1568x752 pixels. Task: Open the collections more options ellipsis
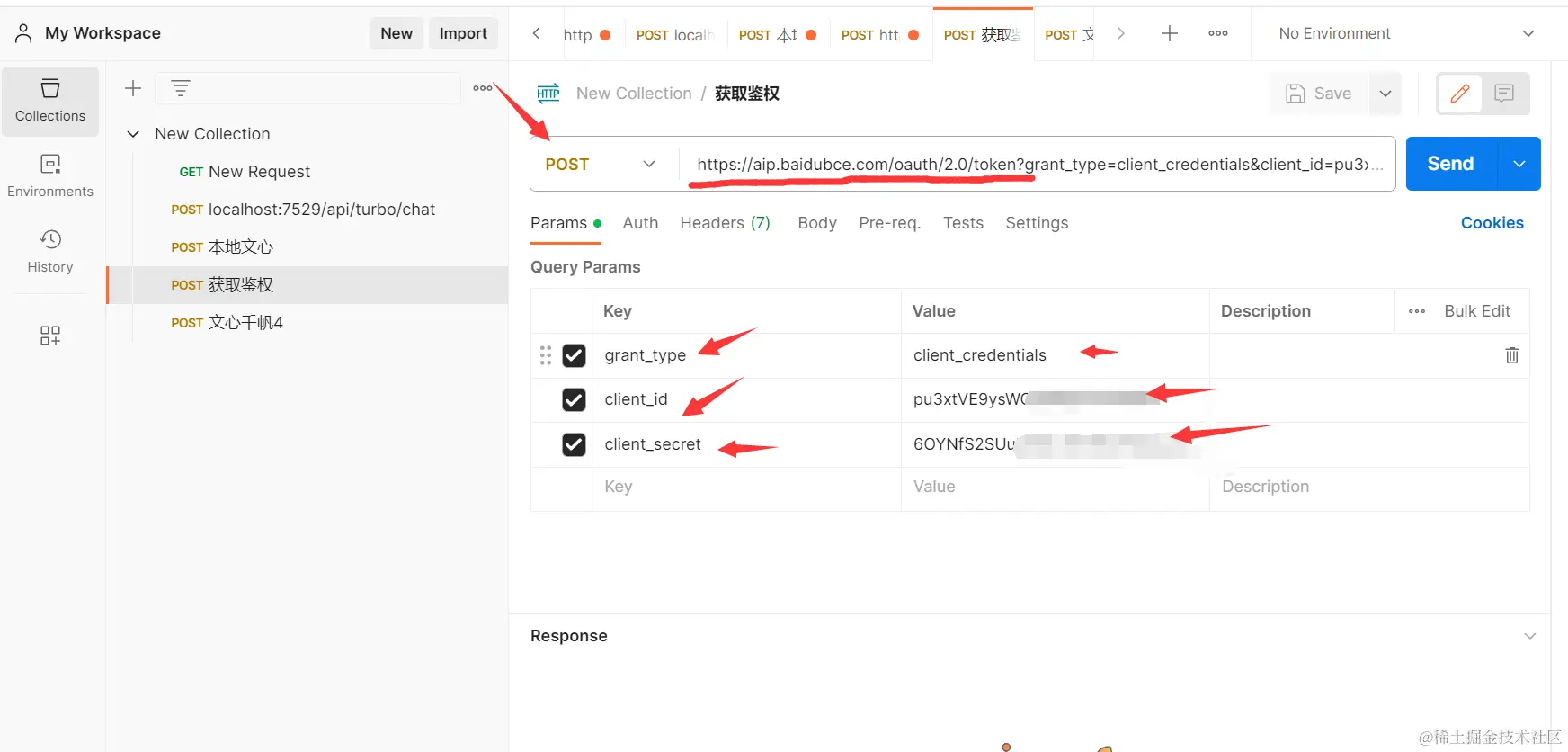483,88
